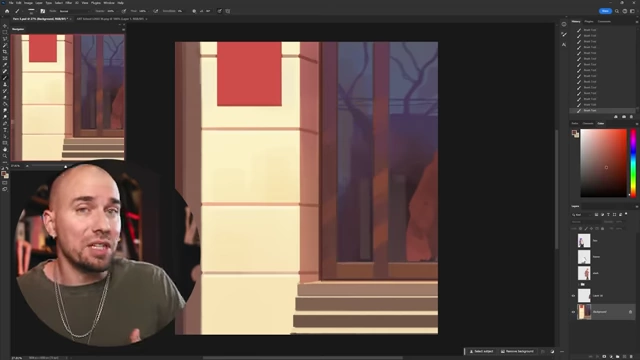Toggle airbrush-style build-up effects
This screenshot has height=360, width=640.
(x=156, y=11)
